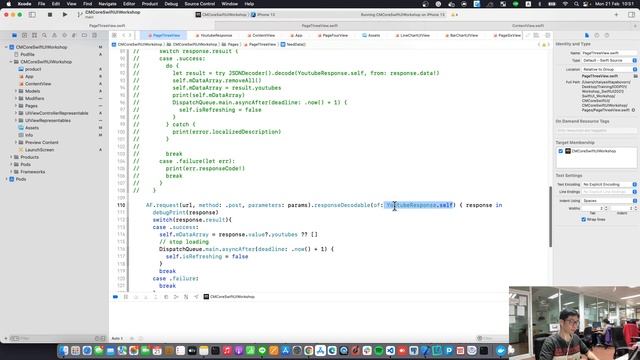Expand the UIViewControllerRepresentable folder

(16, 113)
